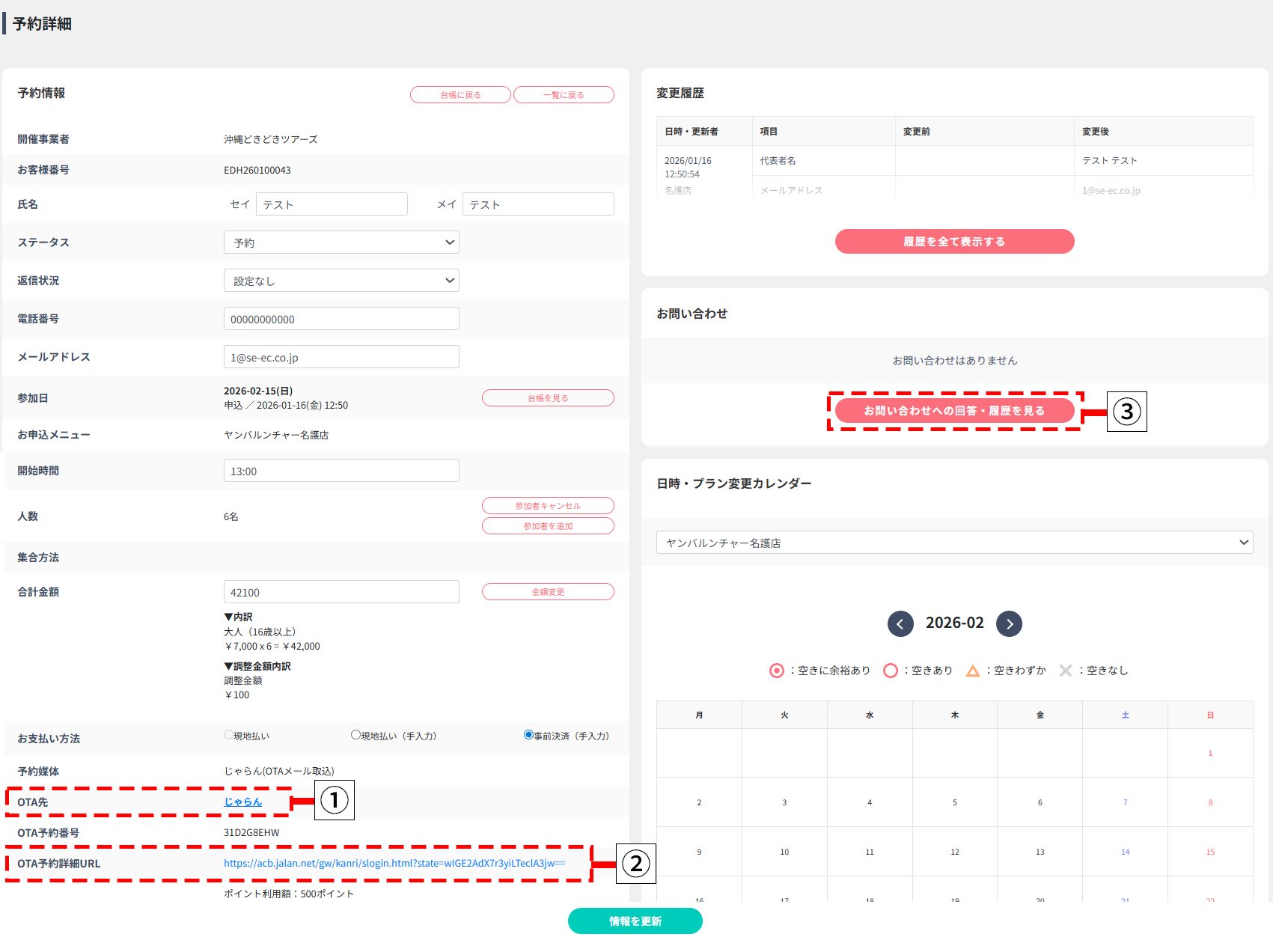Select February 15 in the calendar
This screenshot has height=952, width=1273.
pos(1209,852)
